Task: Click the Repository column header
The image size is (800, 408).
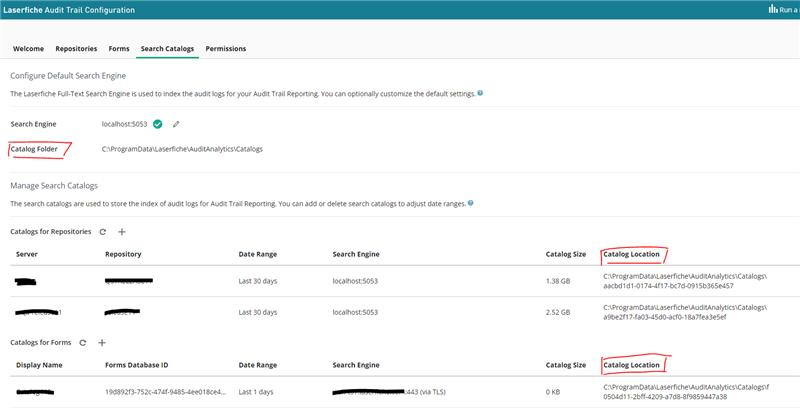Action: coord(123,254)
